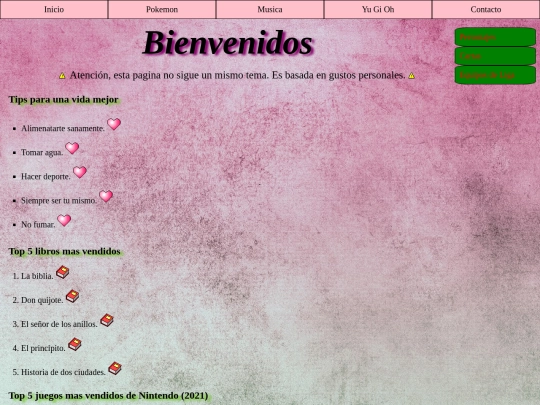Click the warning icon before Atención
The height and width of the screenshot is (405, 540).
click(x=62, y=76)
